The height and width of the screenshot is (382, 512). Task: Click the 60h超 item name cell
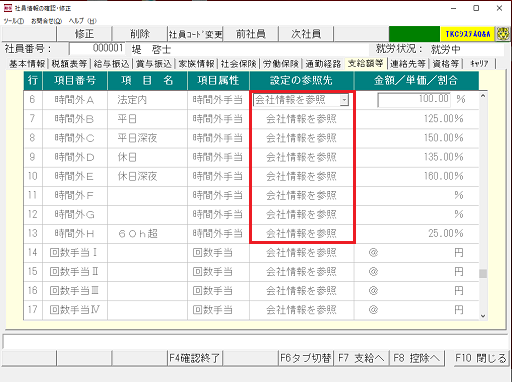pyautogui.click(x=147, y=234)
